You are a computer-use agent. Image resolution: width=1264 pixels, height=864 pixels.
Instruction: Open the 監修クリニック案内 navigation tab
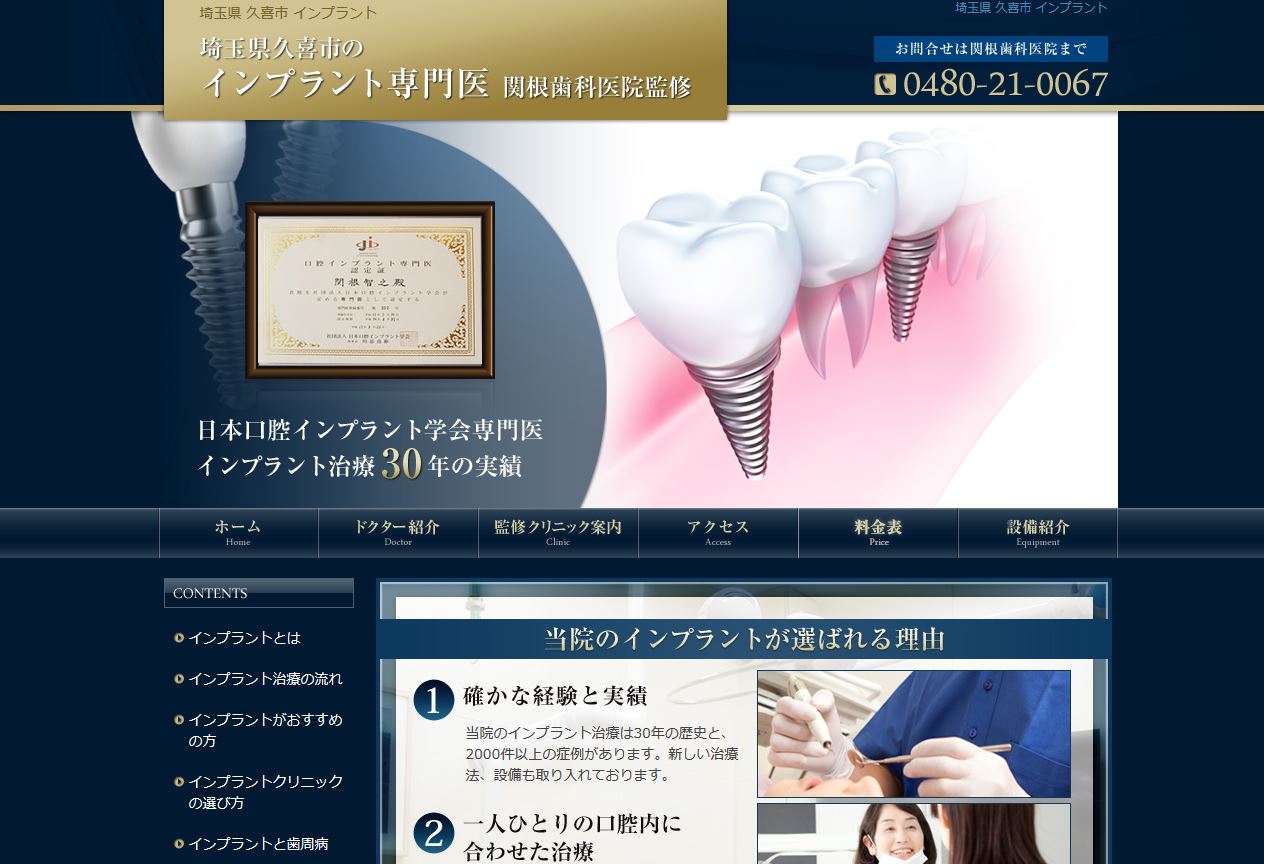click(557, 533)
